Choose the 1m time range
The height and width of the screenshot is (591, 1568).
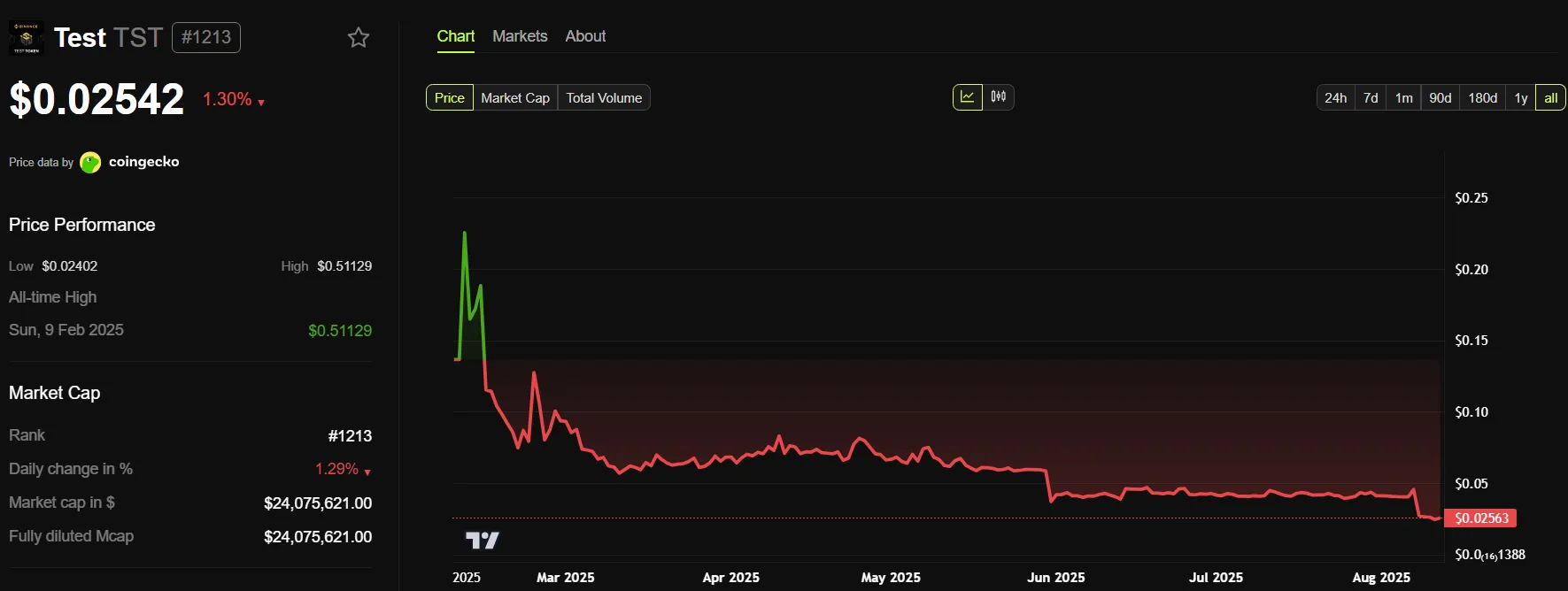pyautogui.click(x=1403, y=98)
